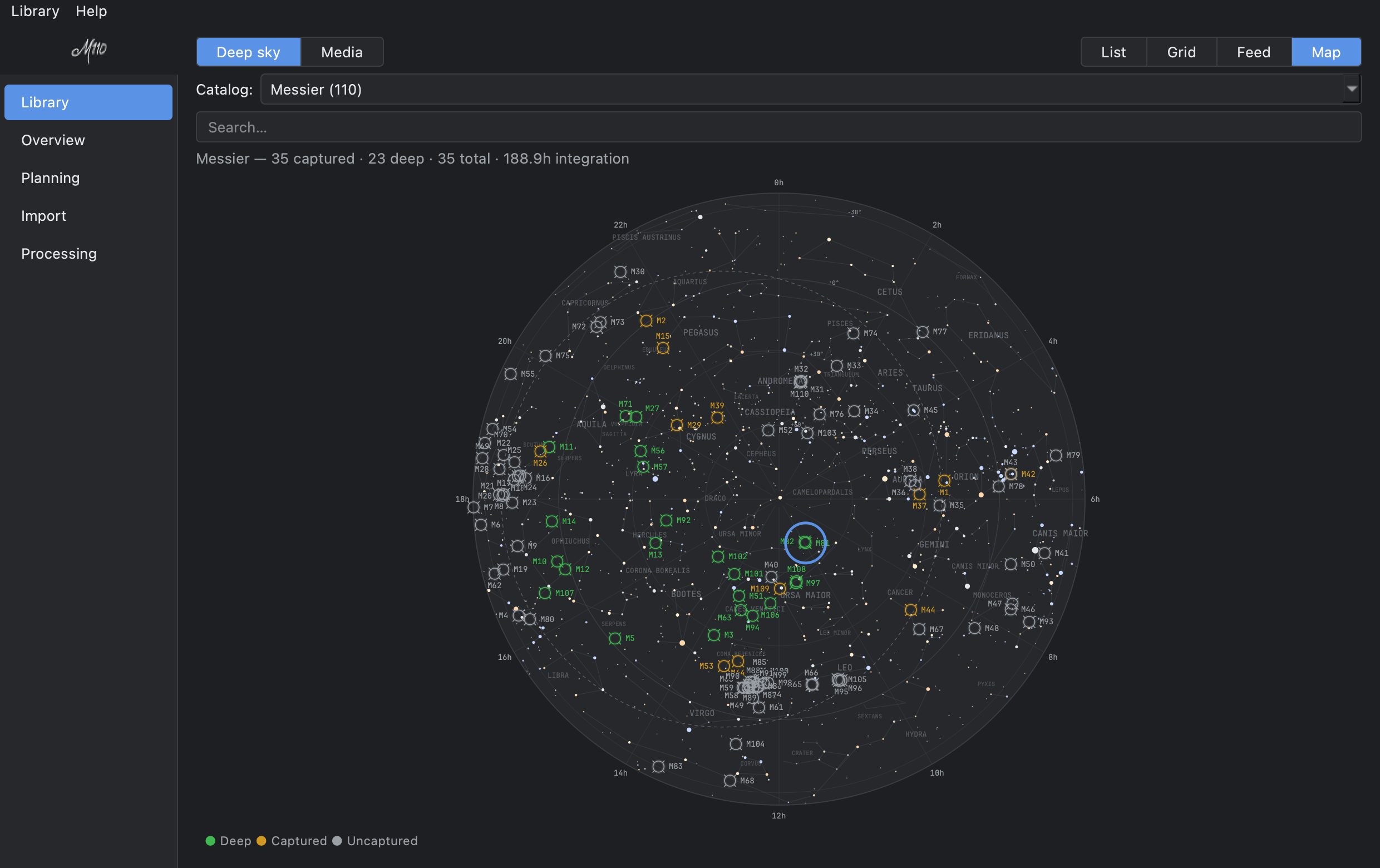
Task: Click the M14 deep marker
Action: 551,521
